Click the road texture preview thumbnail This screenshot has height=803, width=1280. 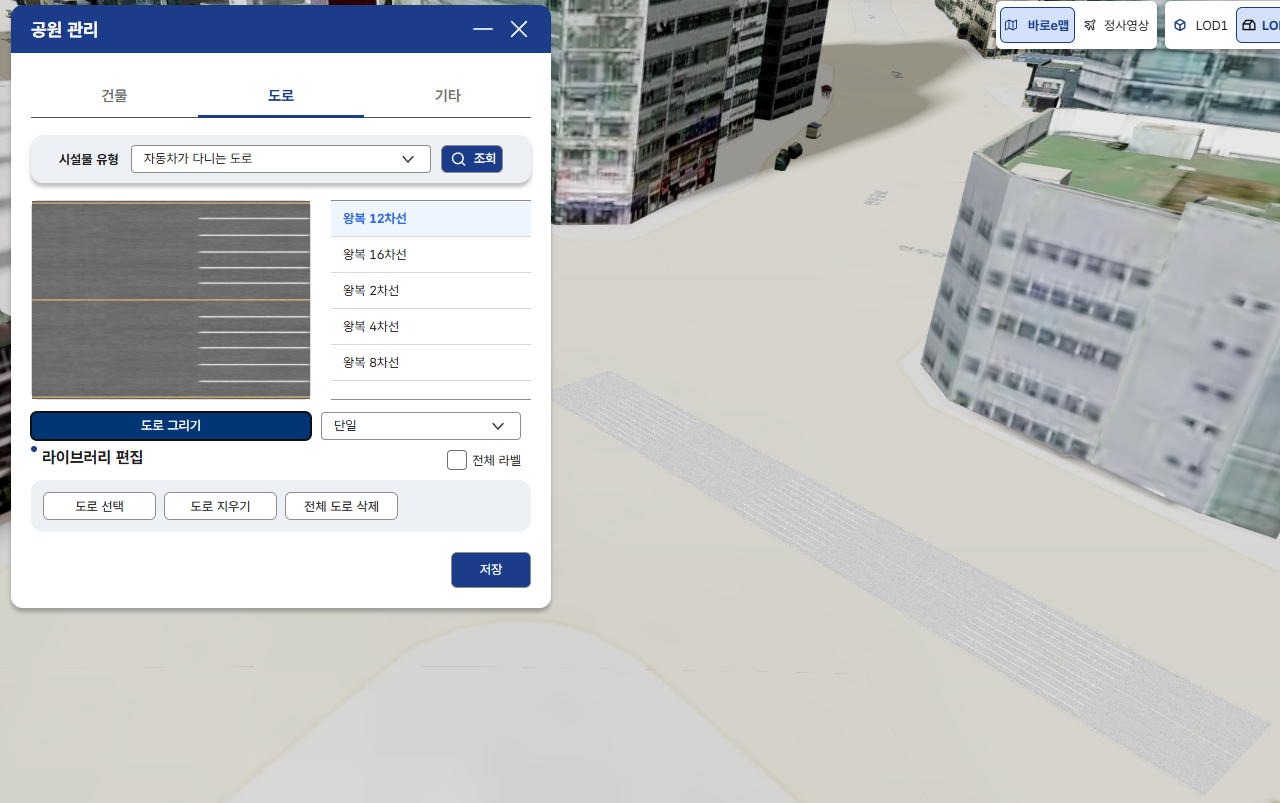[x=171, y=300]
